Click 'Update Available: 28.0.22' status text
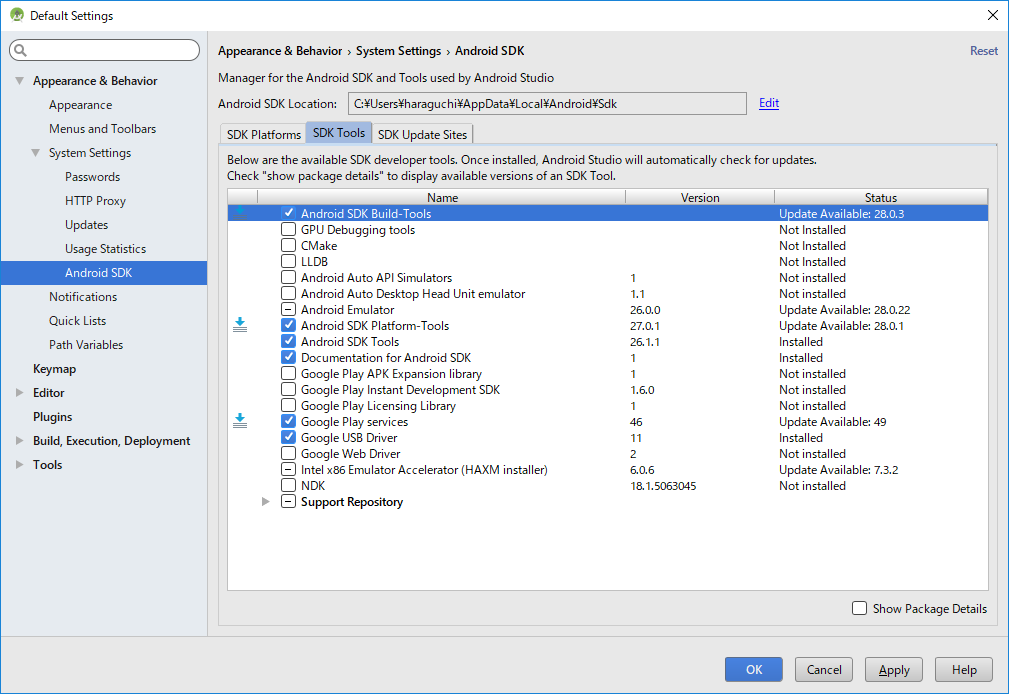This screenshot has width=1009, height=694. tap(844, 310)
